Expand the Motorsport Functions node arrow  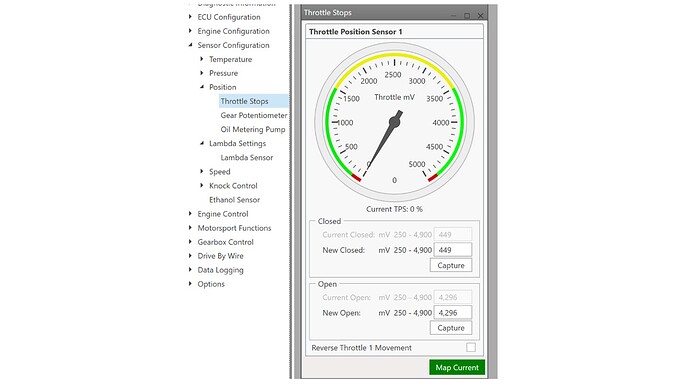[190, 228]
